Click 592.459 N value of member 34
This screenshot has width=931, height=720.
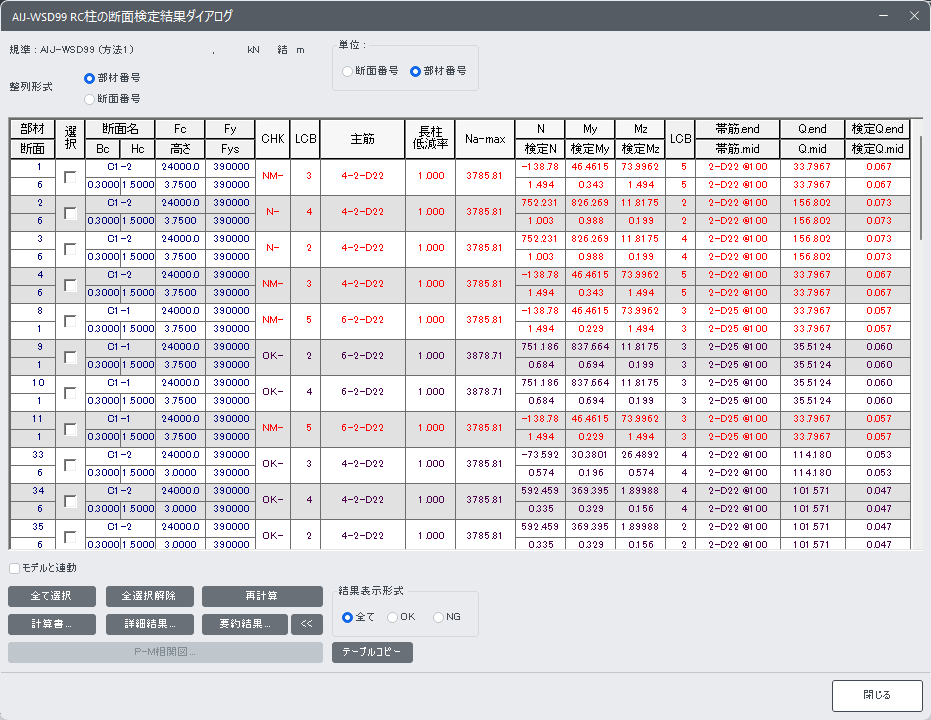click(x=540, y=491)
